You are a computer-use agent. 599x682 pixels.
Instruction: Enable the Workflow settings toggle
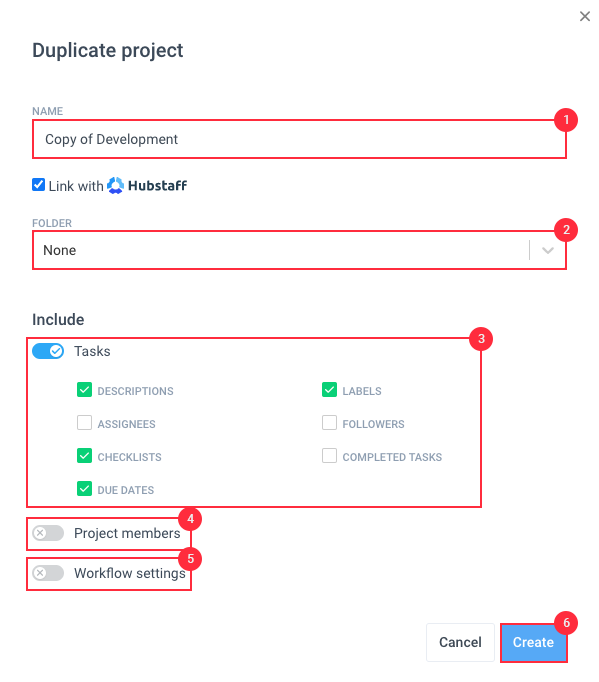[x=48, y=573]
